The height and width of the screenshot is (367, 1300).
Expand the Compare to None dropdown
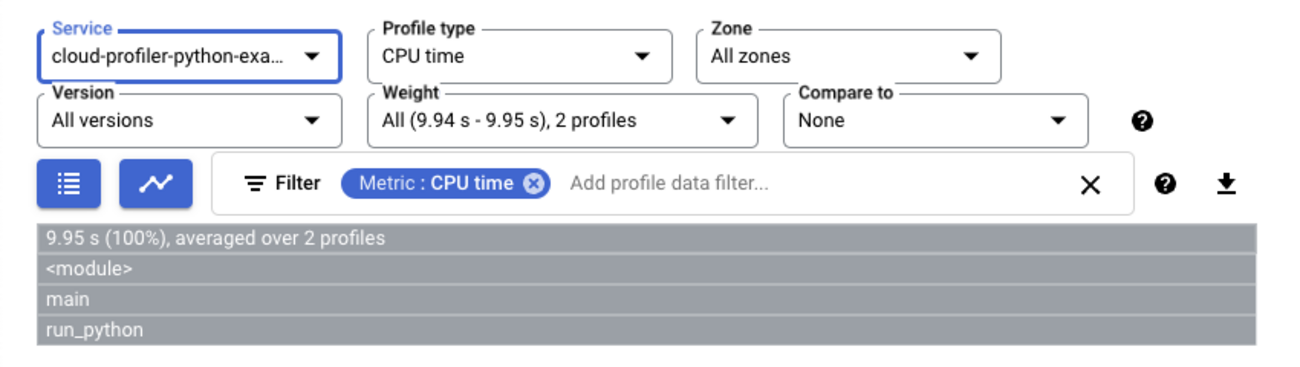pos(935,121)
